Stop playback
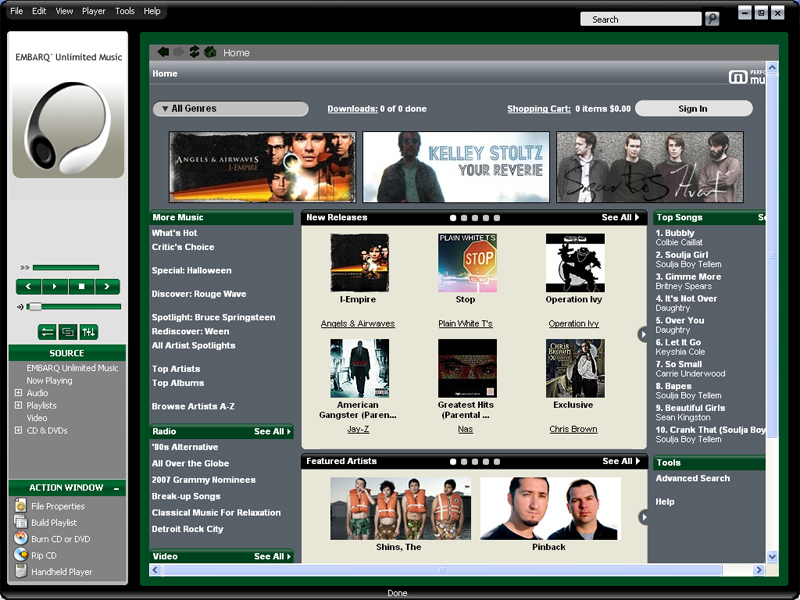Viewport: 800px width, 600px height. coord(81,287)
